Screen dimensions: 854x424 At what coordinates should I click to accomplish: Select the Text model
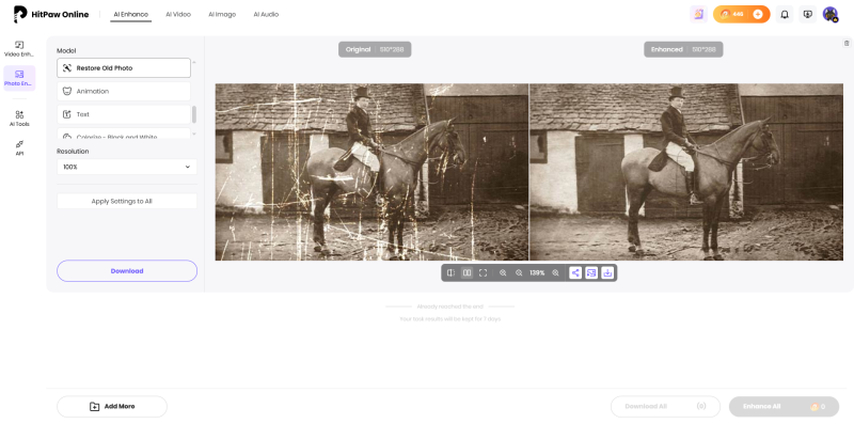pos(124,114)
